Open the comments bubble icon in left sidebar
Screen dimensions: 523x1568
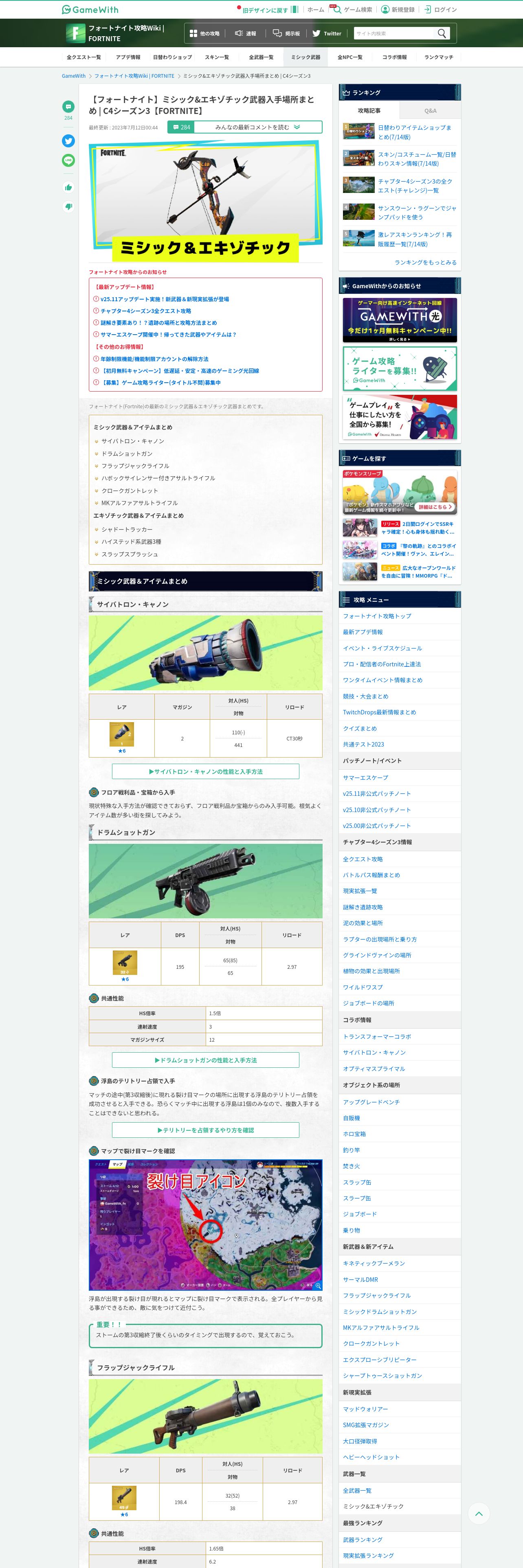click(68, 107)
